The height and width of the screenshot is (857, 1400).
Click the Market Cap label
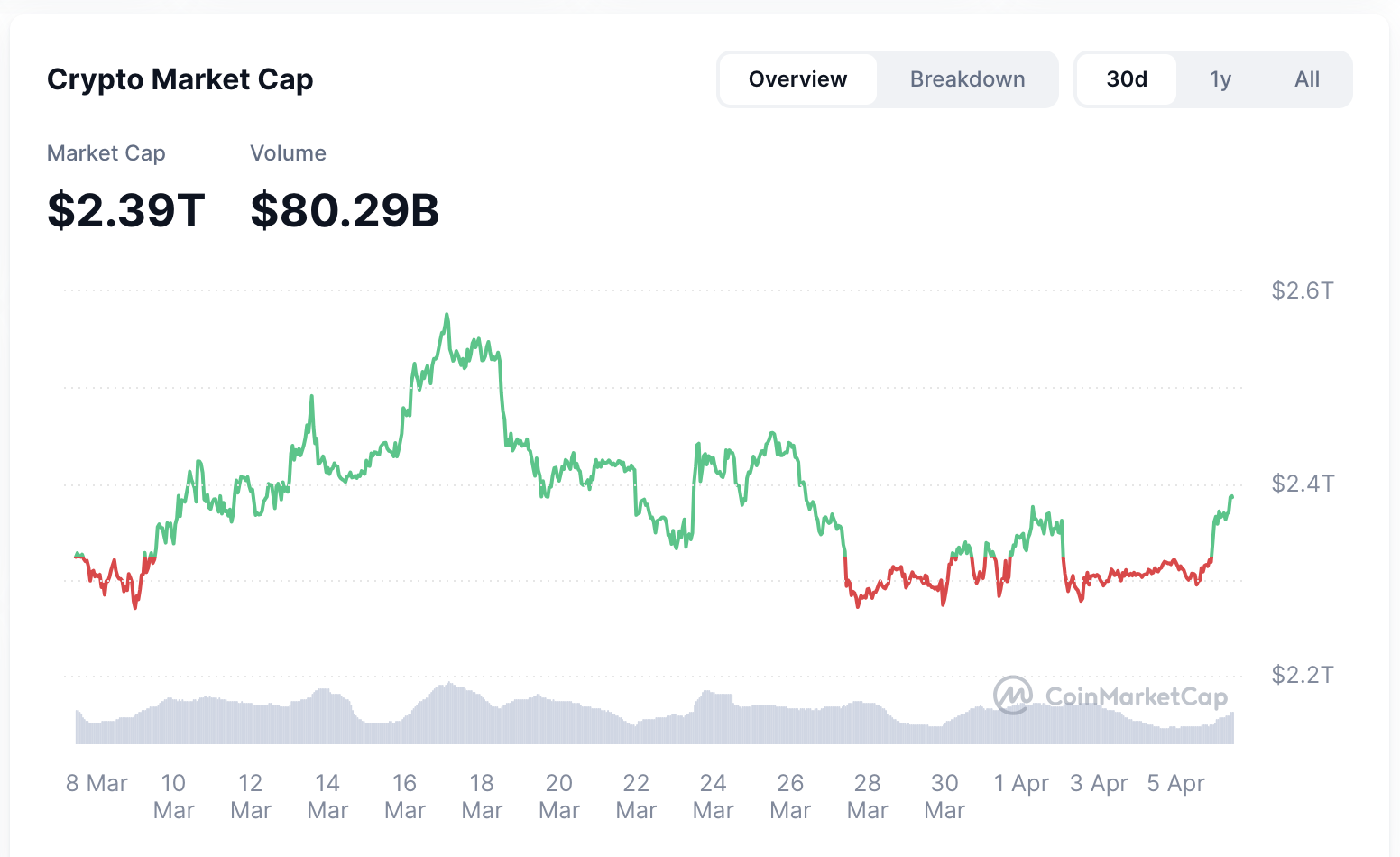click(x=106, y=153)
